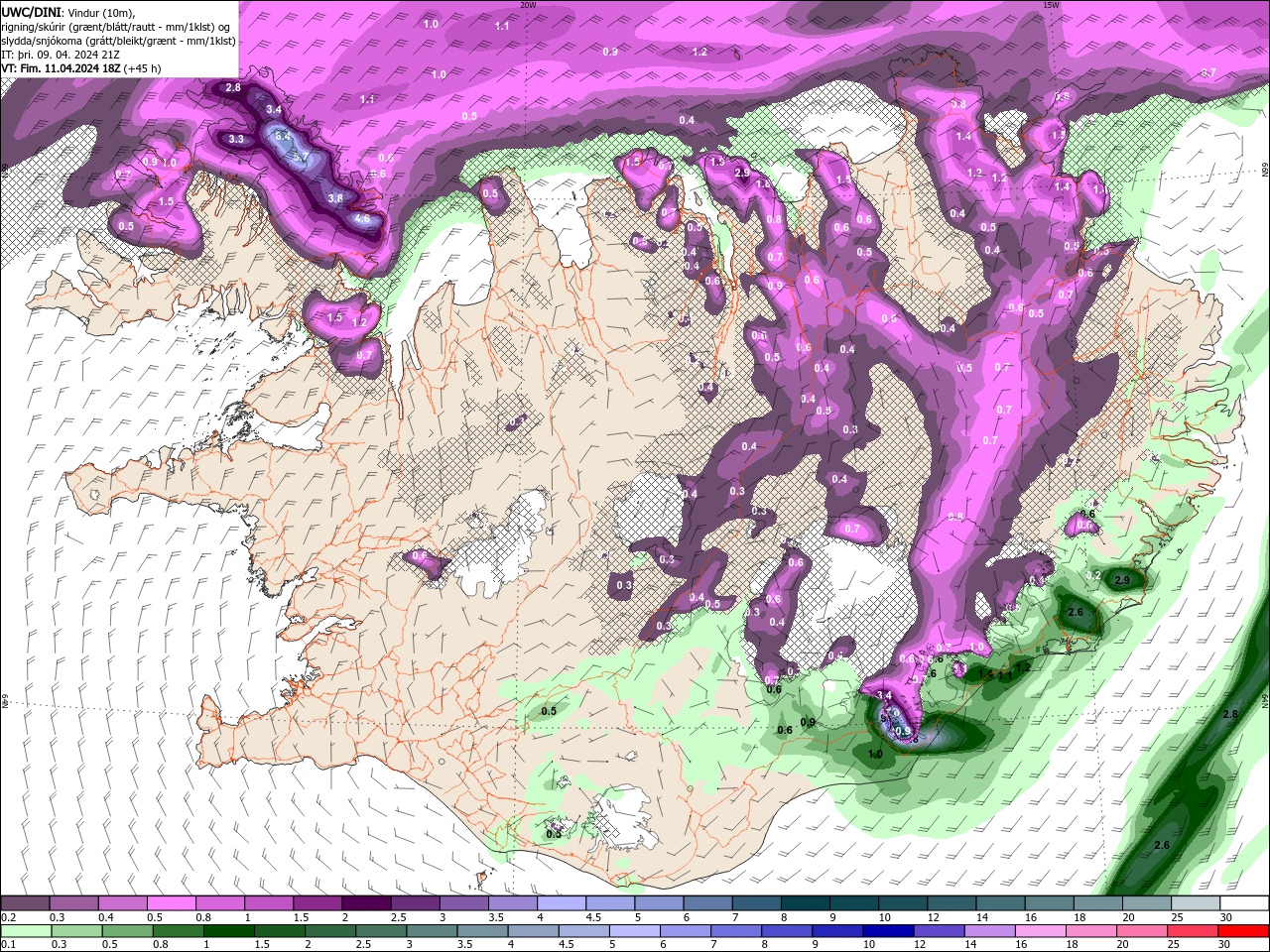
Task: Click the white "2.8" value on purple area
Action: (x=233, y=88)
